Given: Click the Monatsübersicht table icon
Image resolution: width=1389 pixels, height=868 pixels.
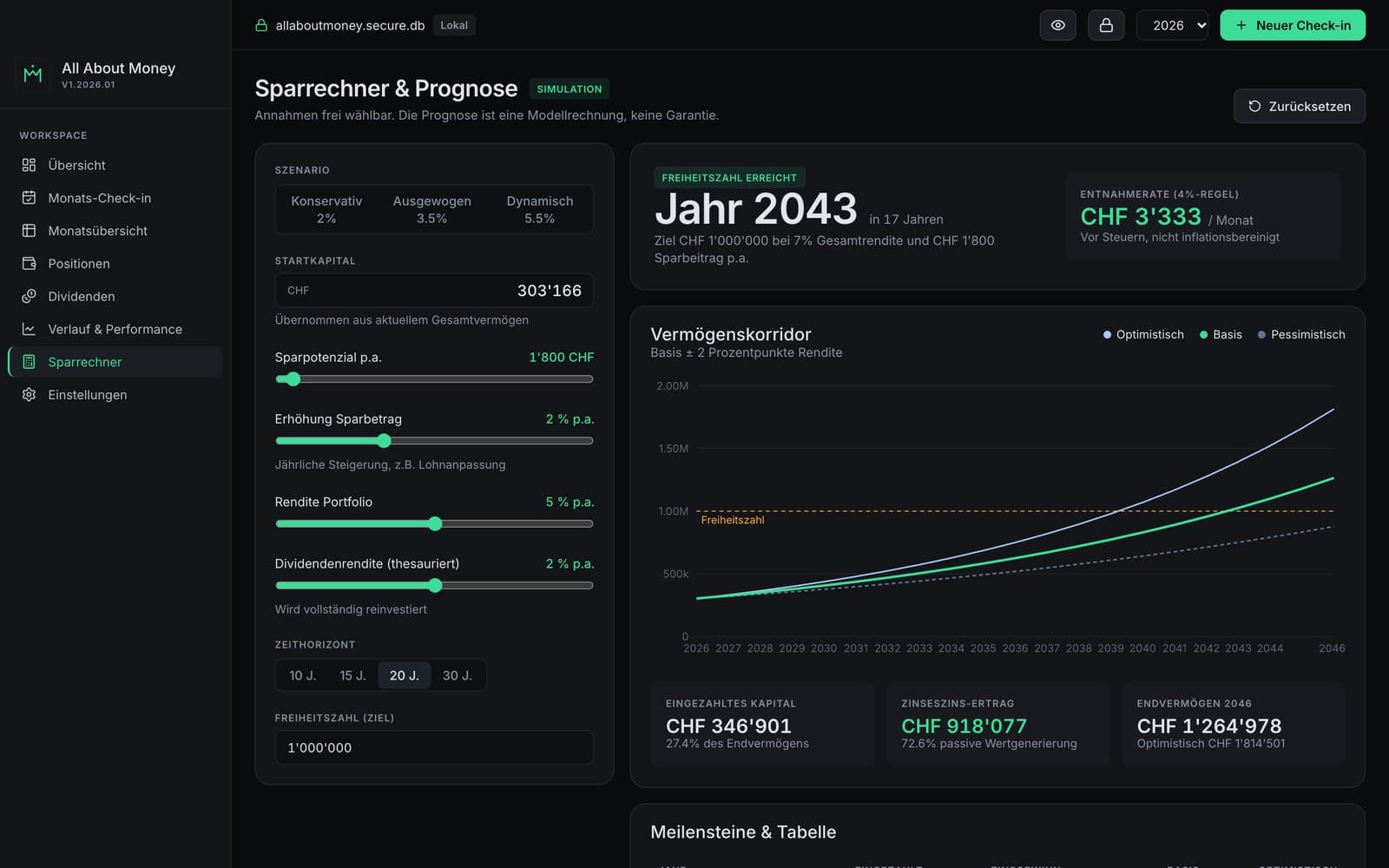Looking at the screenshot, I should (x=29, y=231).
